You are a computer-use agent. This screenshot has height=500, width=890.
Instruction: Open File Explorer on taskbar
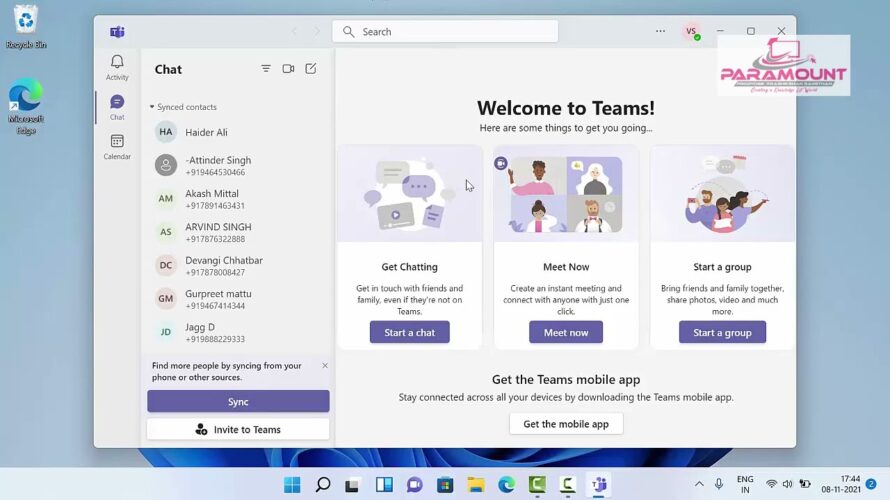(x=476, y=484)
